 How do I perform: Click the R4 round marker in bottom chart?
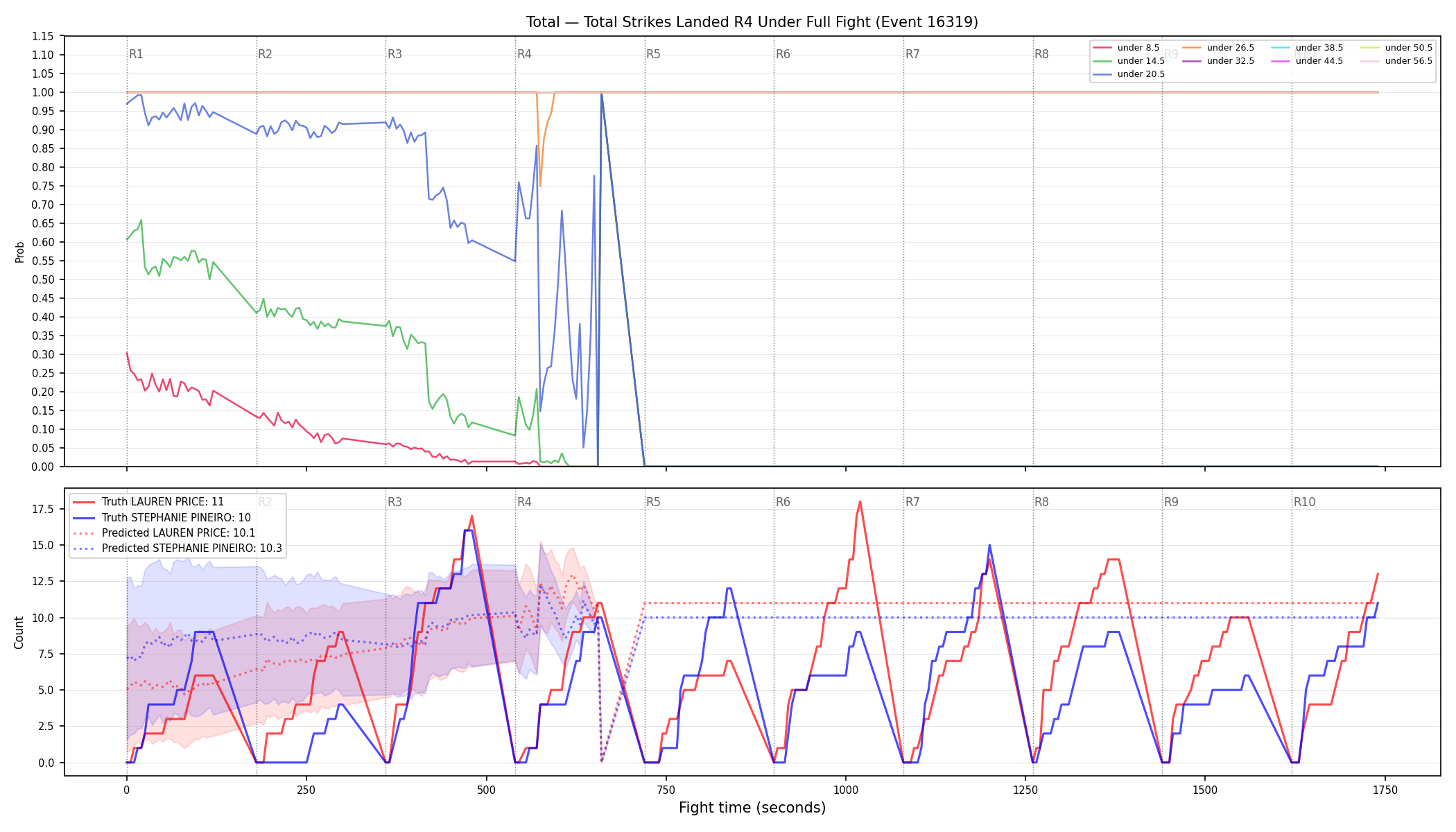click(524, 502)
